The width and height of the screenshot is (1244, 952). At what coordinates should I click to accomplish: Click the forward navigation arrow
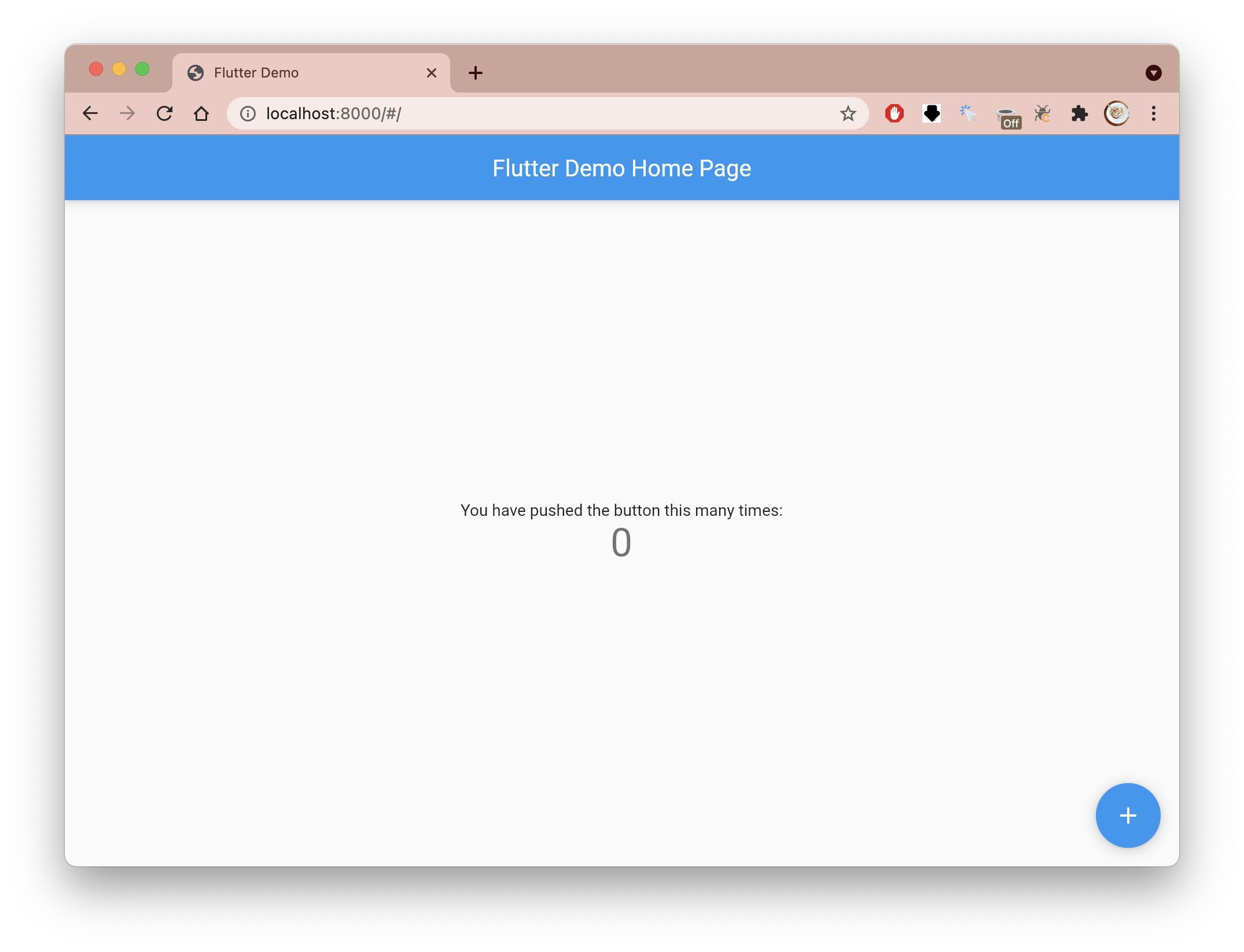point(127,113)
